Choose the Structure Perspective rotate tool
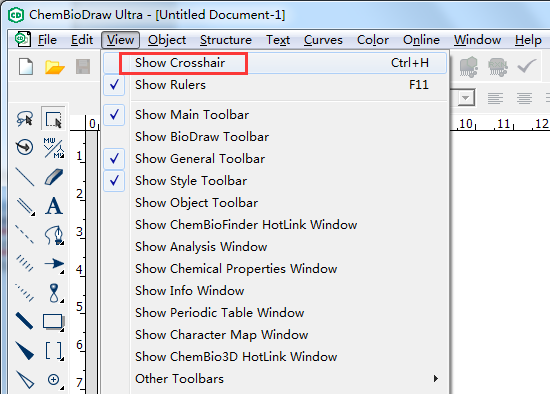Image resolution: width=550 pixels, height=394 pixels. coord(25,147)
